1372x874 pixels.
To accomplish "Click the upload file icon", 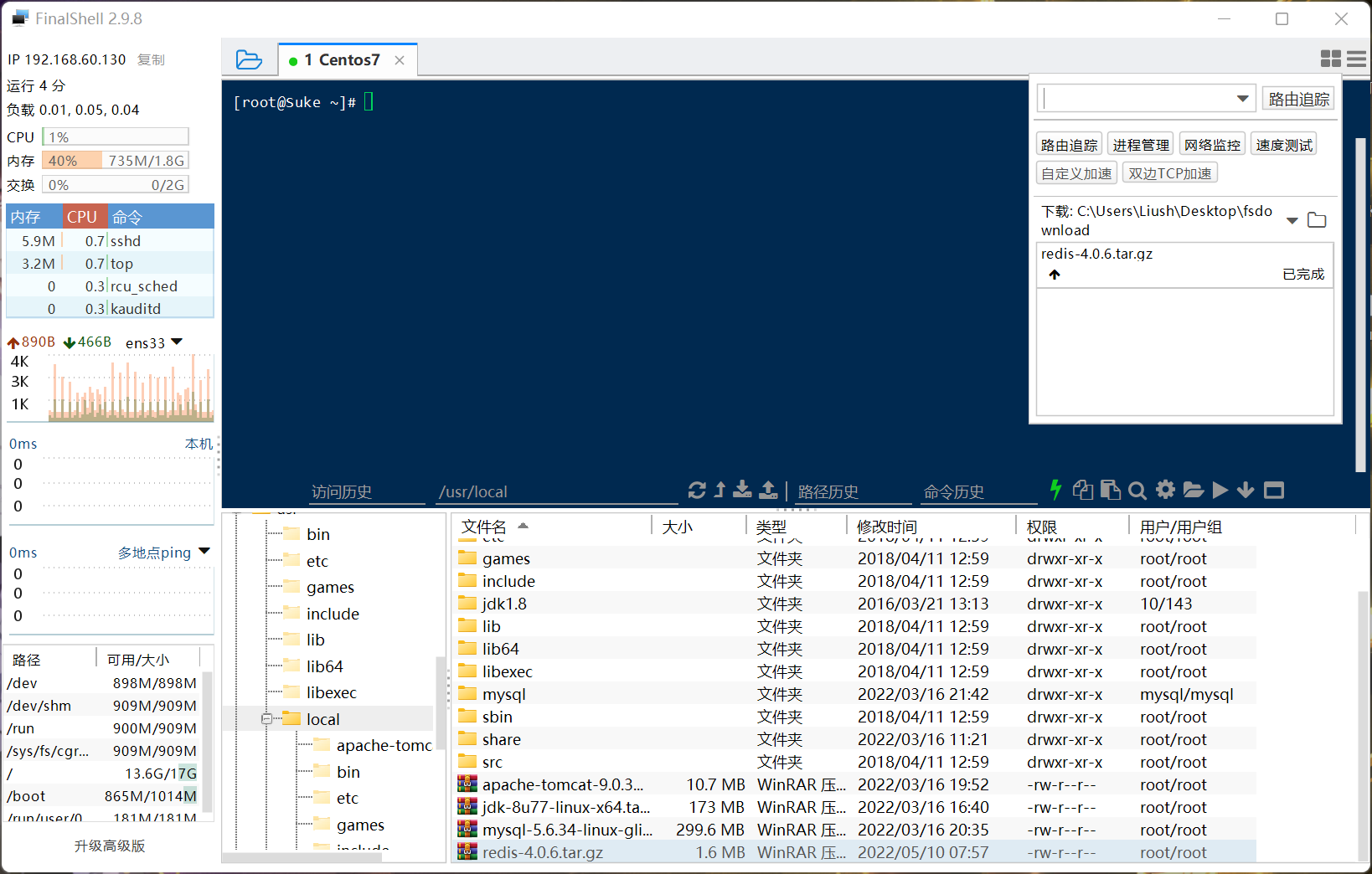I will [768, 490].
